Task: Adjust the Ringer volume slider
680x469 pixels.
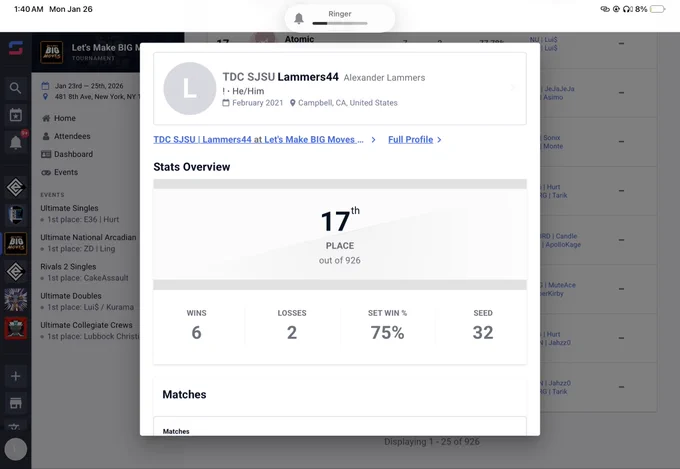Action: coord(340,23)
